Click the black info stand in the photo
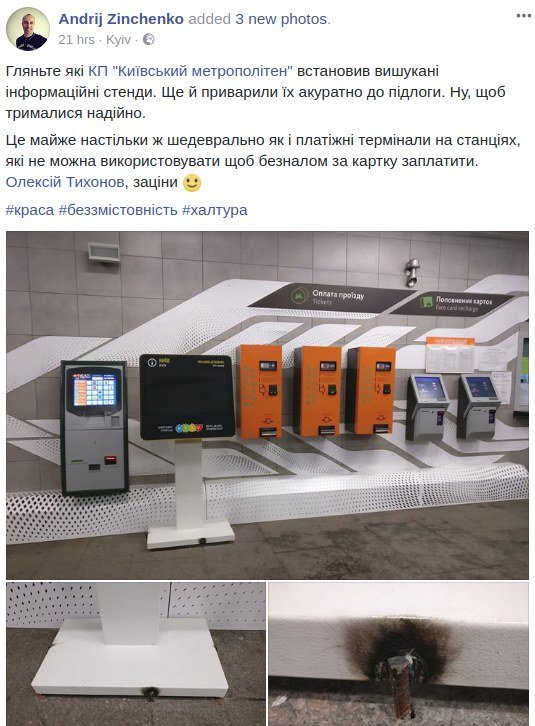 pyautogui.click(x=187, y=397)
